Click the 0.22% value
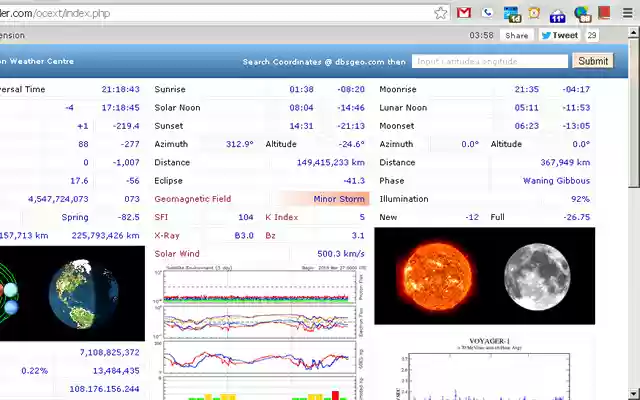The height and width of the screenshot is (400, 640). [35, 371]
